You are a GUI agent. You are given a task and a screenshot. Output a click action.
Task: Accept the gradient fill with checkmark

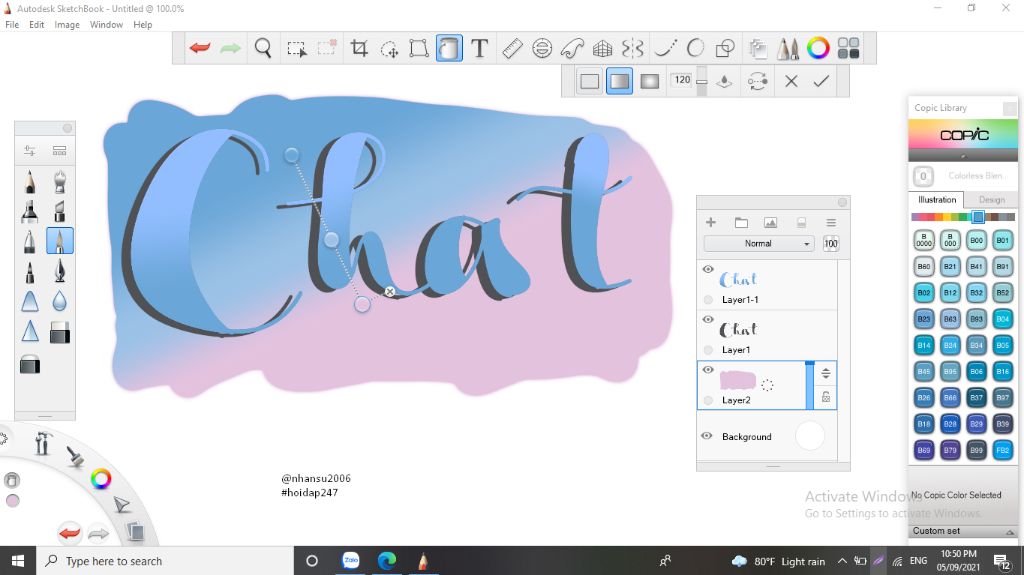(x=821, y=81)
